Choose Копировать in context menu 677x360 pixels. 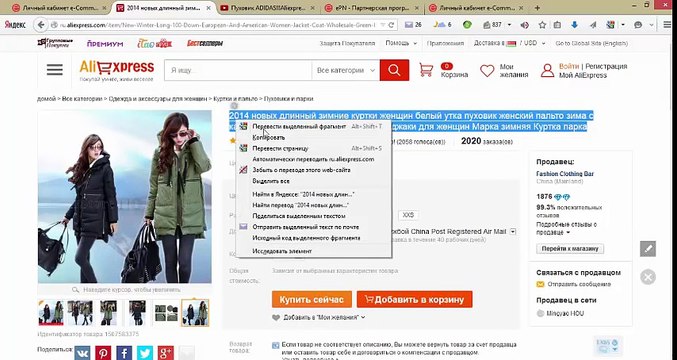click(x=314, y=137)
